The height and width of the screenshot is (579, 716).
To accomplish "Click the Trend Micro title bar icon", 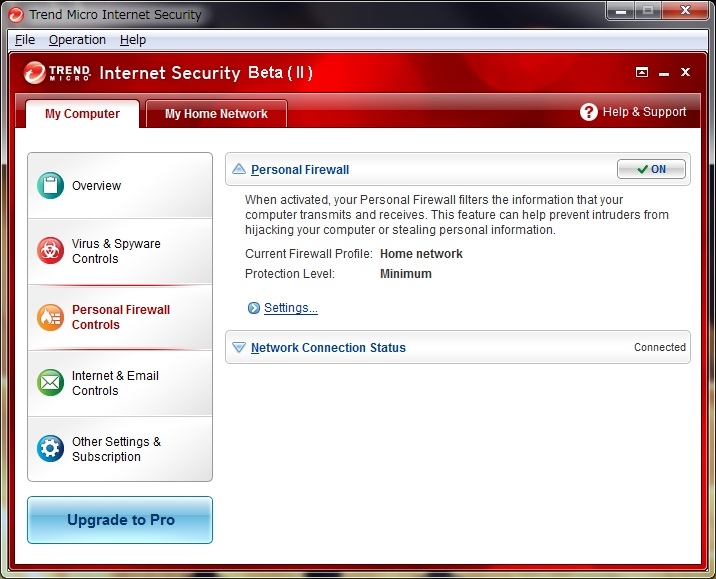I will [16, 15].
